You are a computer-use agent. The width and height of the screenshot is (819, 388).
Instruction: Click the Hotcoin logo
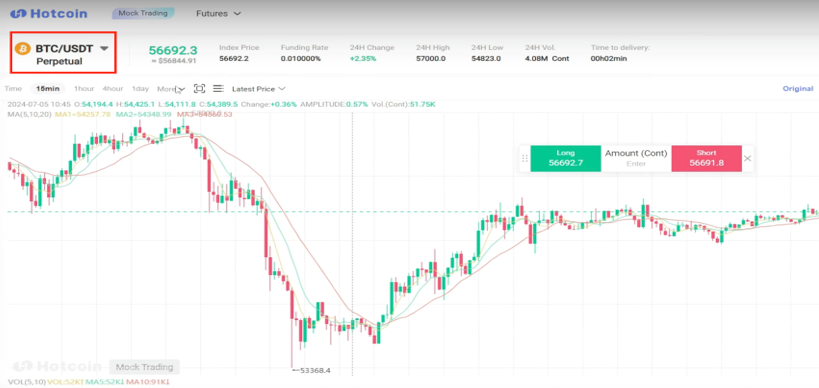[49, 14]
